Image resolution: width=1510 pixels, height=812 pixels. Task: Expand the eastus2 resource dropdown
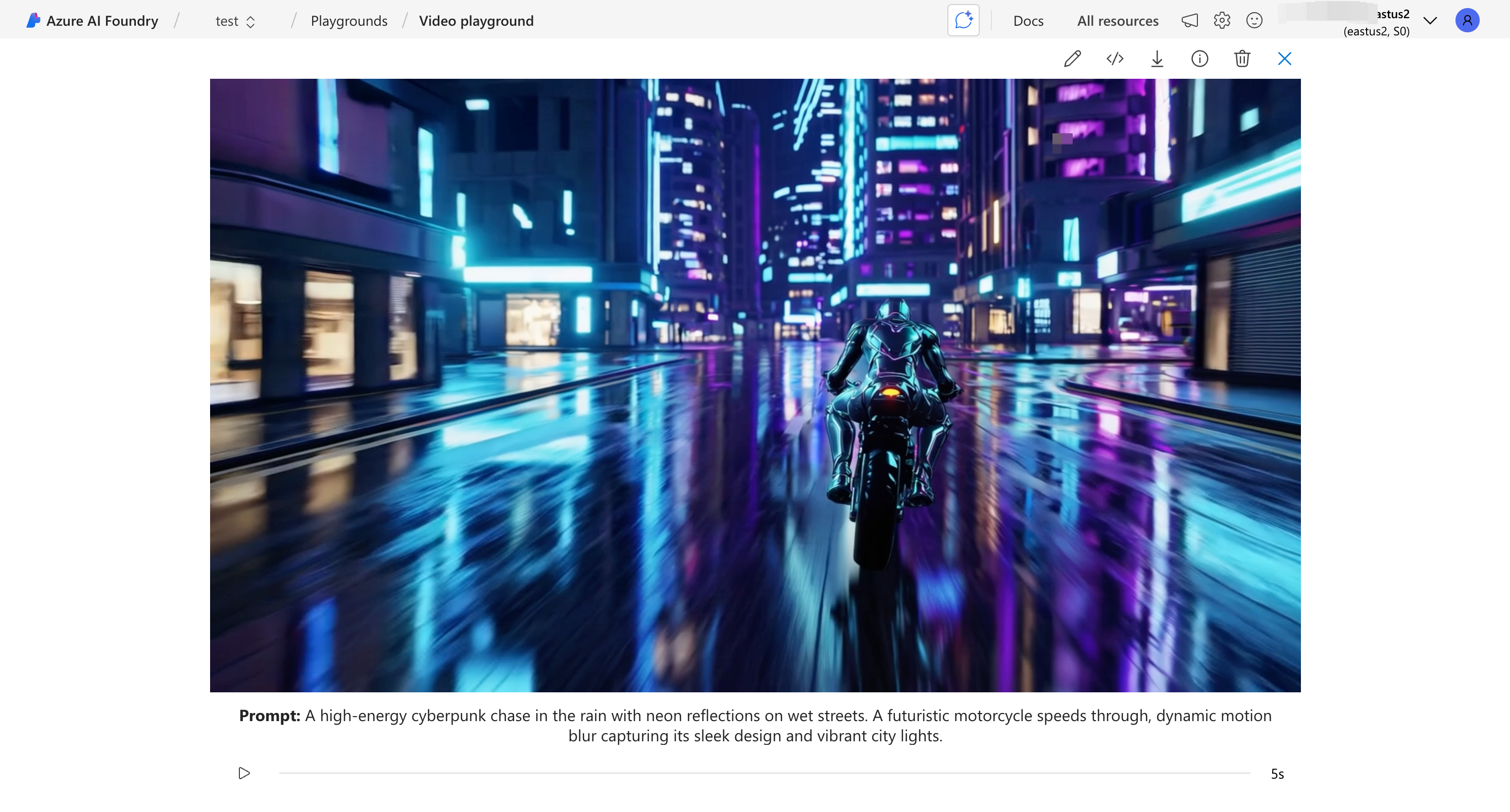point(1430,21)
